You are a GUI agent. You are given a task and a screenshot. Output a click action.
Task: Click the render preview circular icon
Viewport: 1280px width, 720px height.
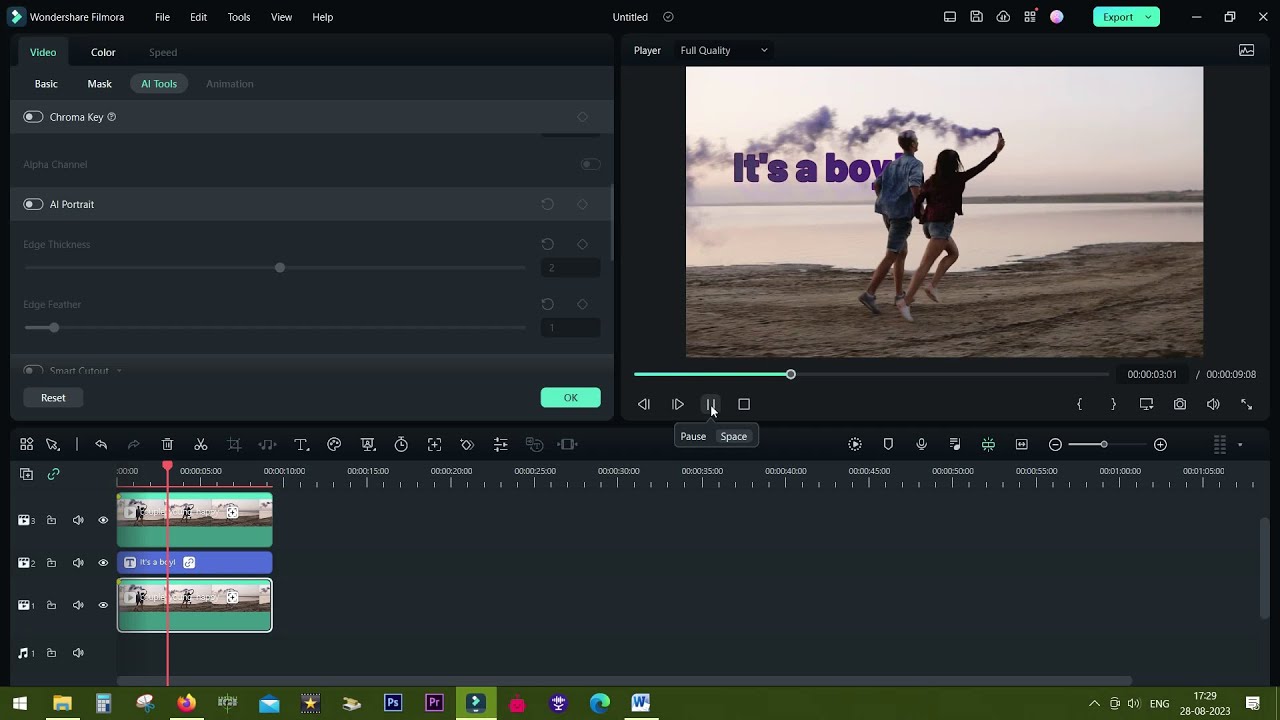pos(855,444)
